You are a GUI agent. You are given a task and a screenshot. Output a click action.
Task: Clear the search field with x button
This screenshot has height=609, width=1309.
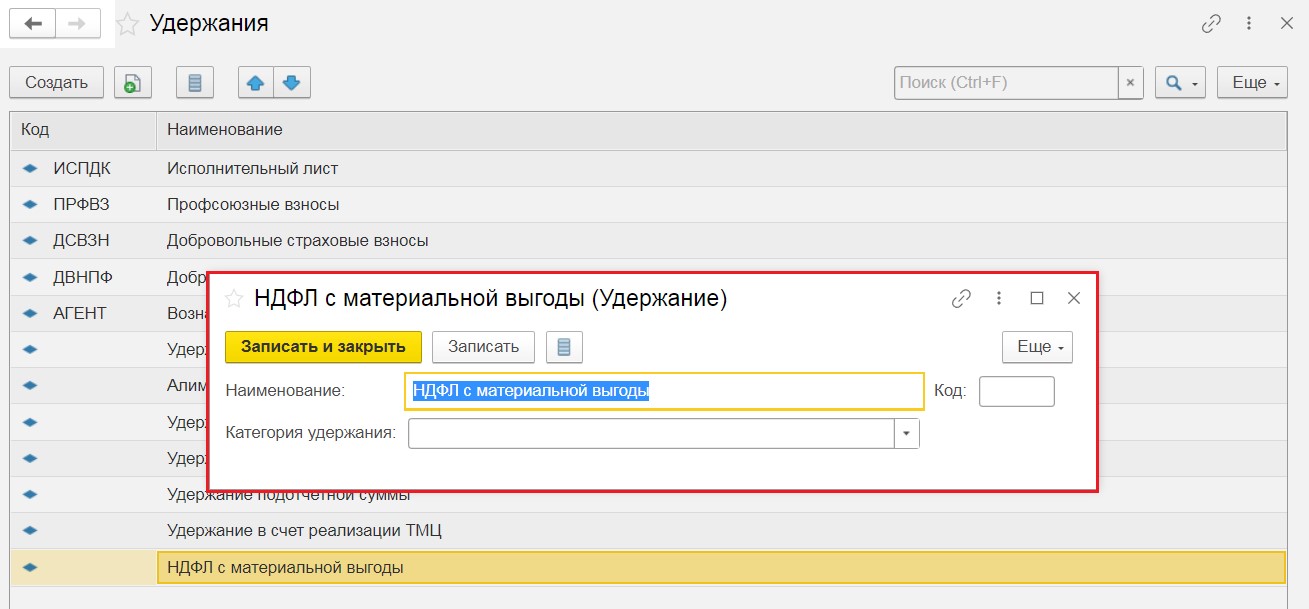[x=1131, y=83]
